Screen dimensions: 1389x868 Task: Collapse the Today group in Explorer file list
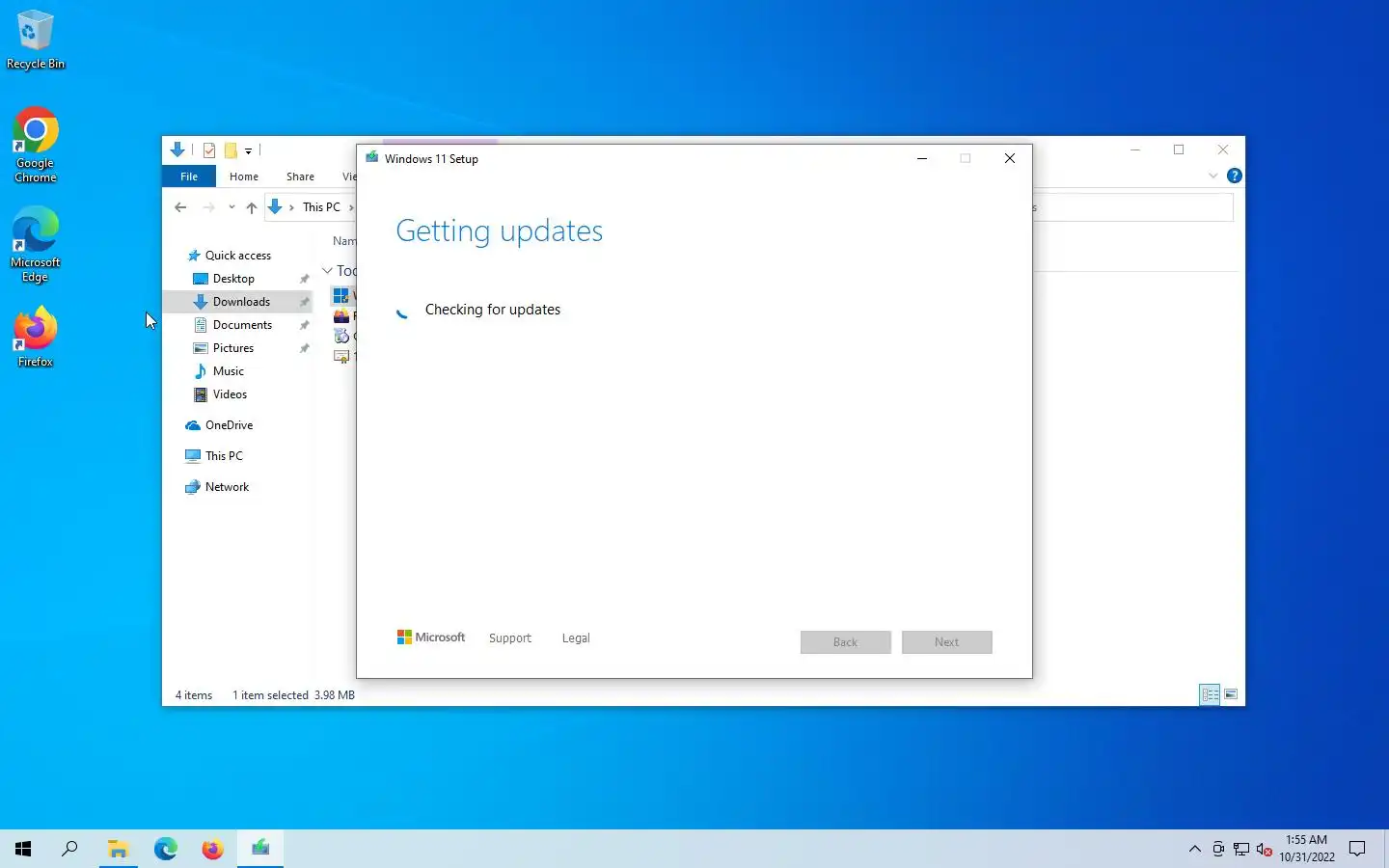pos(328,271)
